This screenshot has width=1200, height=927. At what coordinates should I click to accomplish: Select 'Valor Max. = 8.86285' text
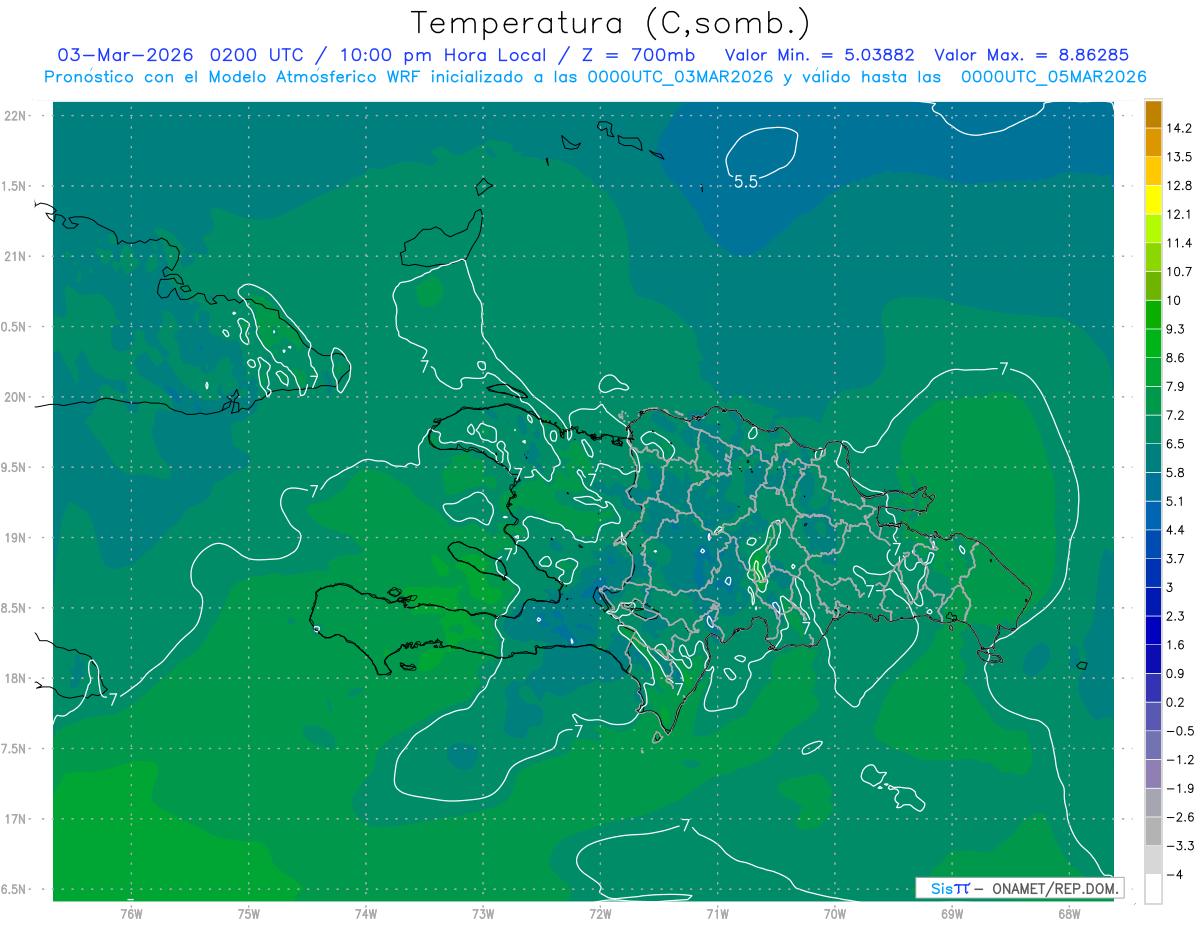click(1032, 55)
